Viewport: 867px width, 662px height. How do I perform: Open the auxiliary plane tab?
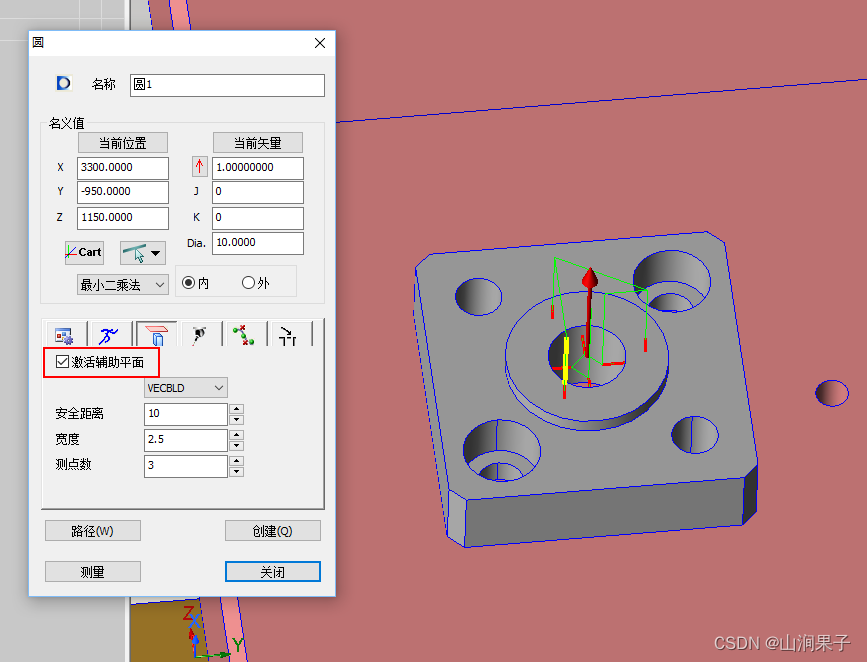click(x=156, y=335)
